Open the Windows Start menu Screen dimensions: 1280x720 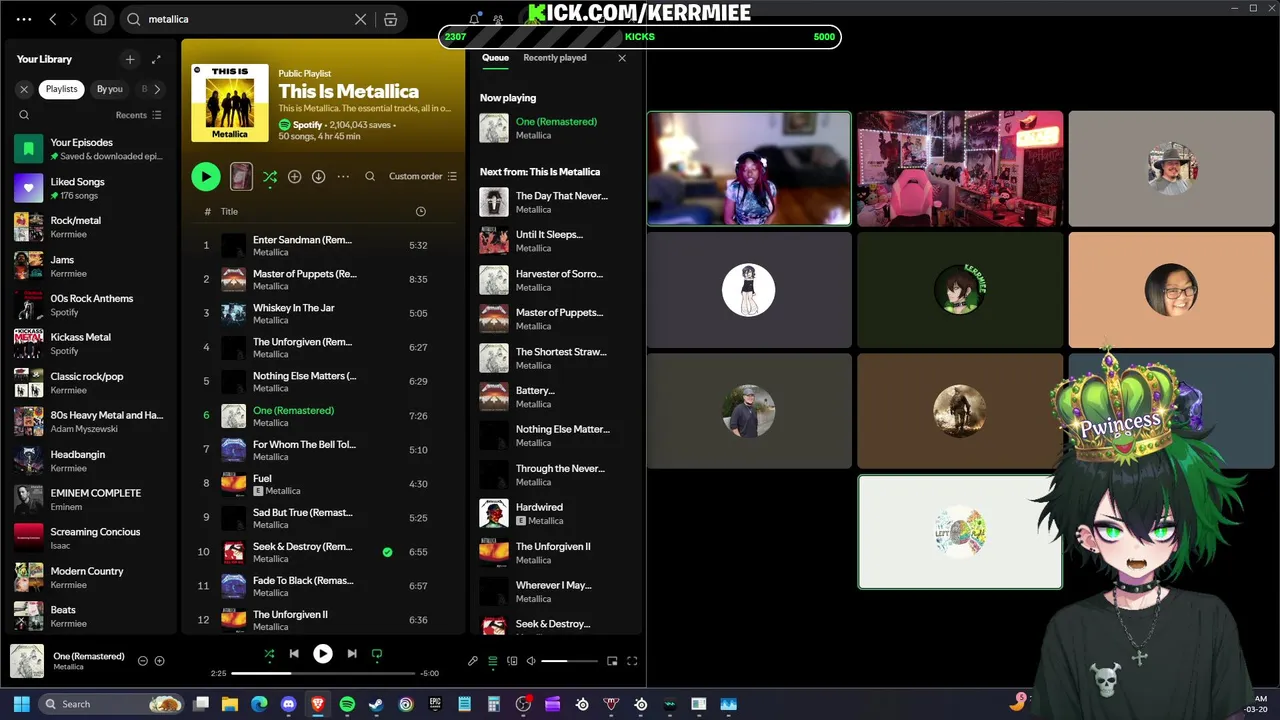22,704
